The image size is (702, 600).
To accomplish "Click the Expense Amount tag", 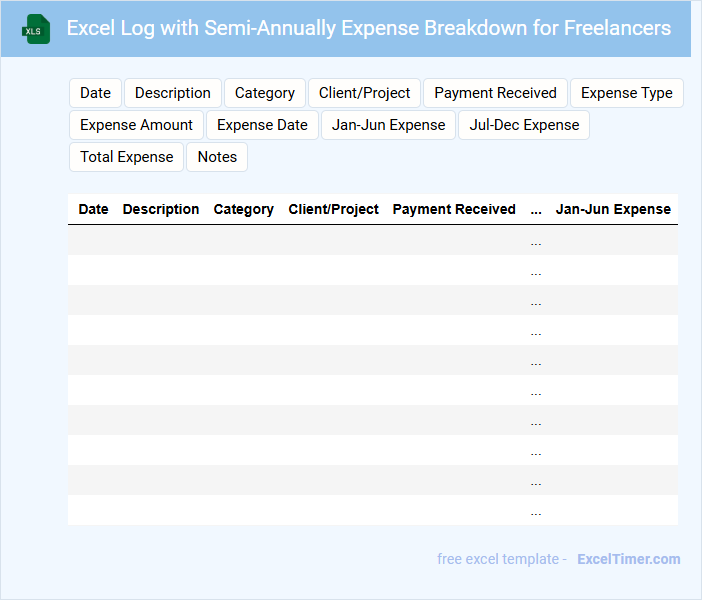I will click(136, 125).
